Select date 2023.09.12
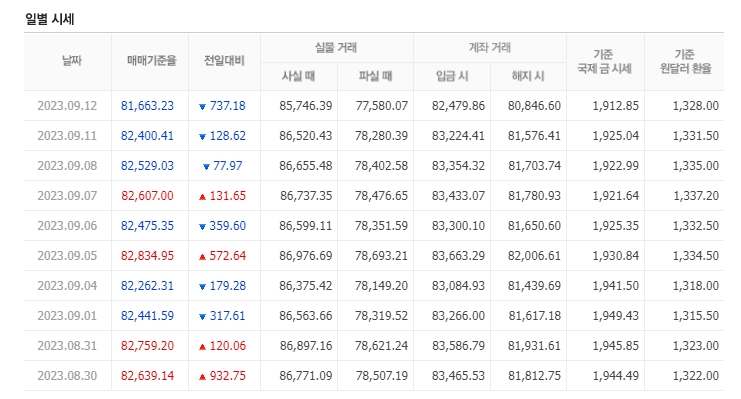The height and width of the screenshot is (399, 741). click(67, 105)
